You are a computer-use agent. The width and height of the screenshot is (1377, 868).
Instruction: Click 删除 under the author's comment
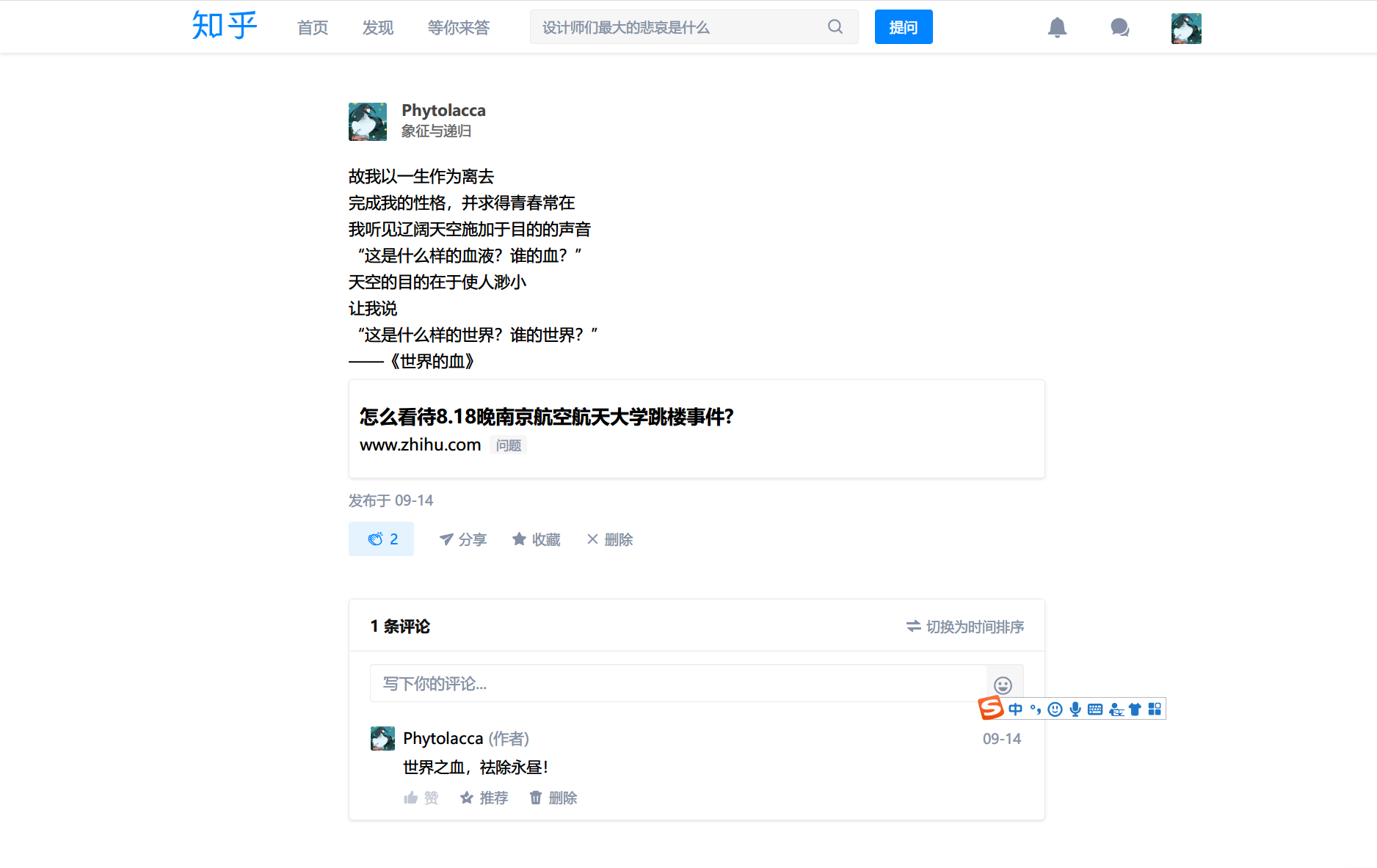553,798
